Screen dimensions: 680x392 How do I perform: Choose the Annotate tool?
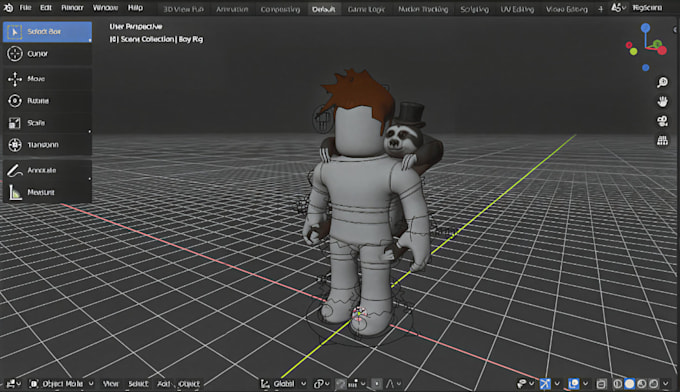pos(47,170)
